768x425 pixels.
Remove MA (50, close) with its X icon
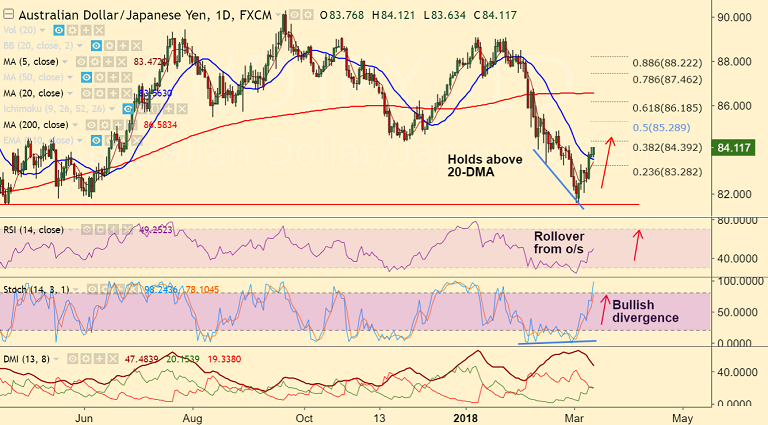127,77
